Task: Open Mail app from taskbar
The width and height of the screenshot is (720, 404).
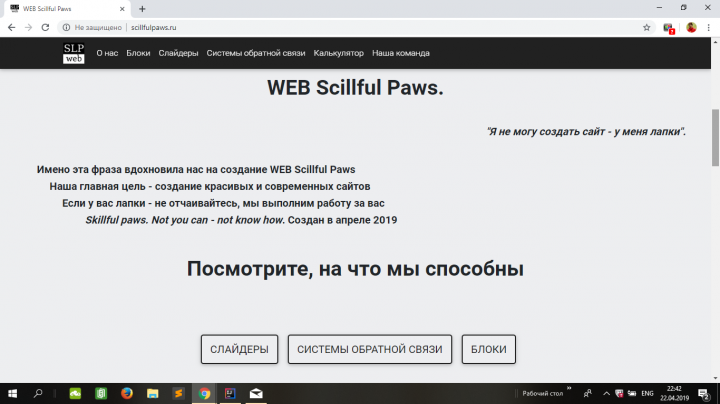Action: pos(256,393)
